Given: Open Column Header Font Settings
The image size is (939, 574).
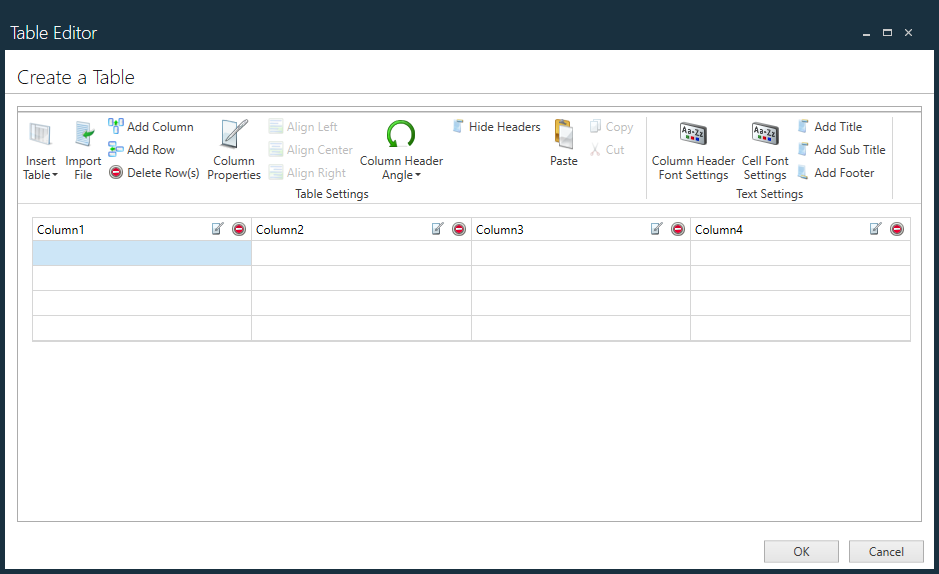Looking at the screenshot, I should [693, 135].
